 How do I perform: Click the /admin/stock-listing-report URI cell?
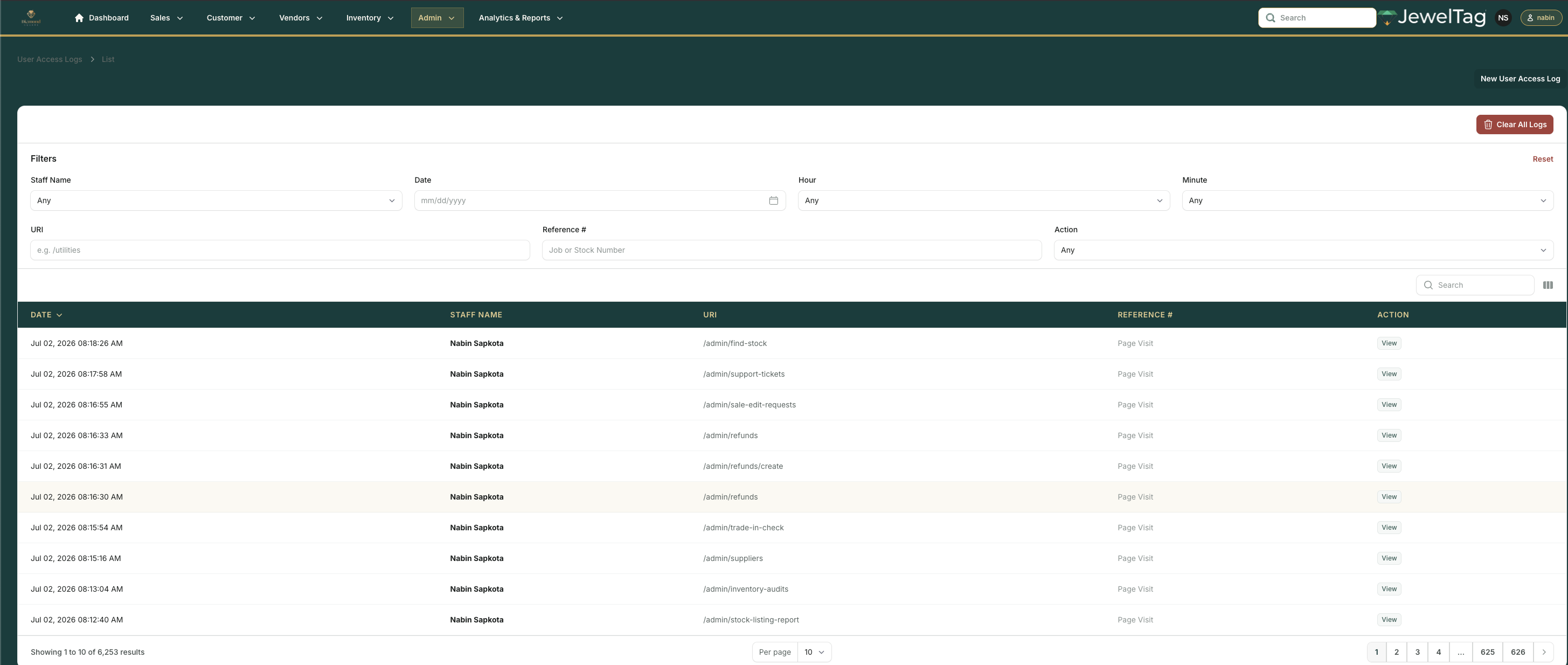click(751, 619)
